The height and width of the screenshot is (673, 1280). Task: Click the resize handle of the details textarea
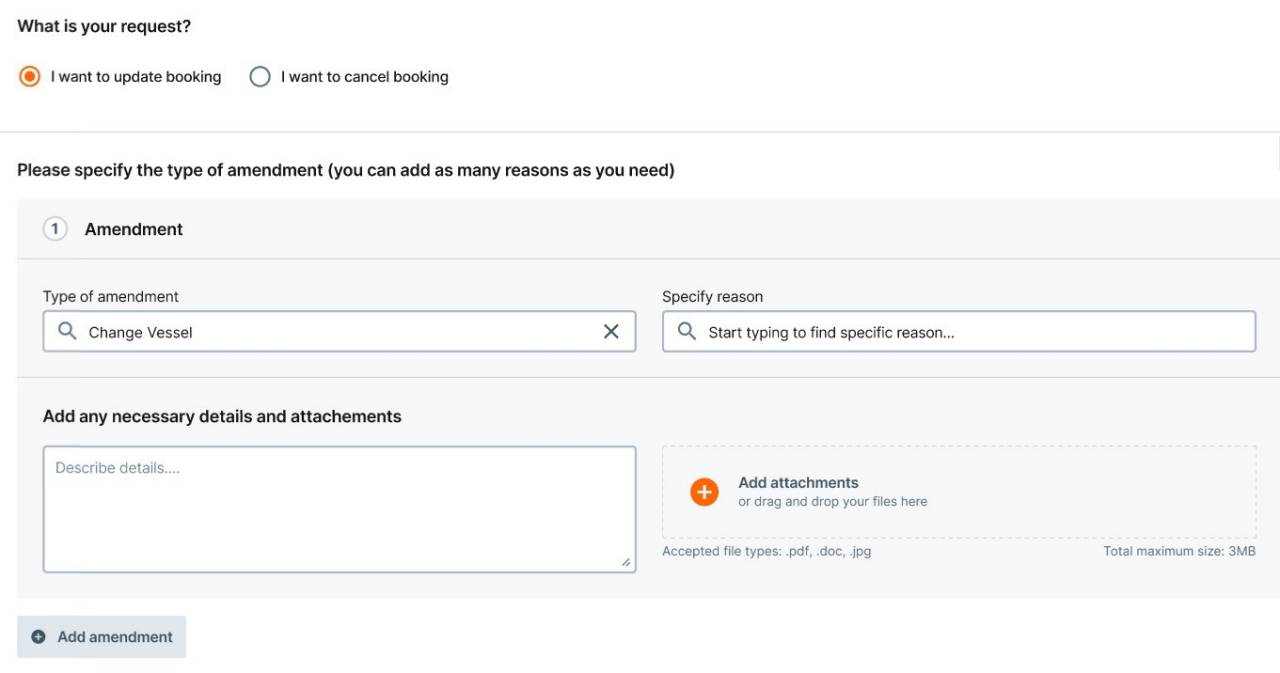626,563
